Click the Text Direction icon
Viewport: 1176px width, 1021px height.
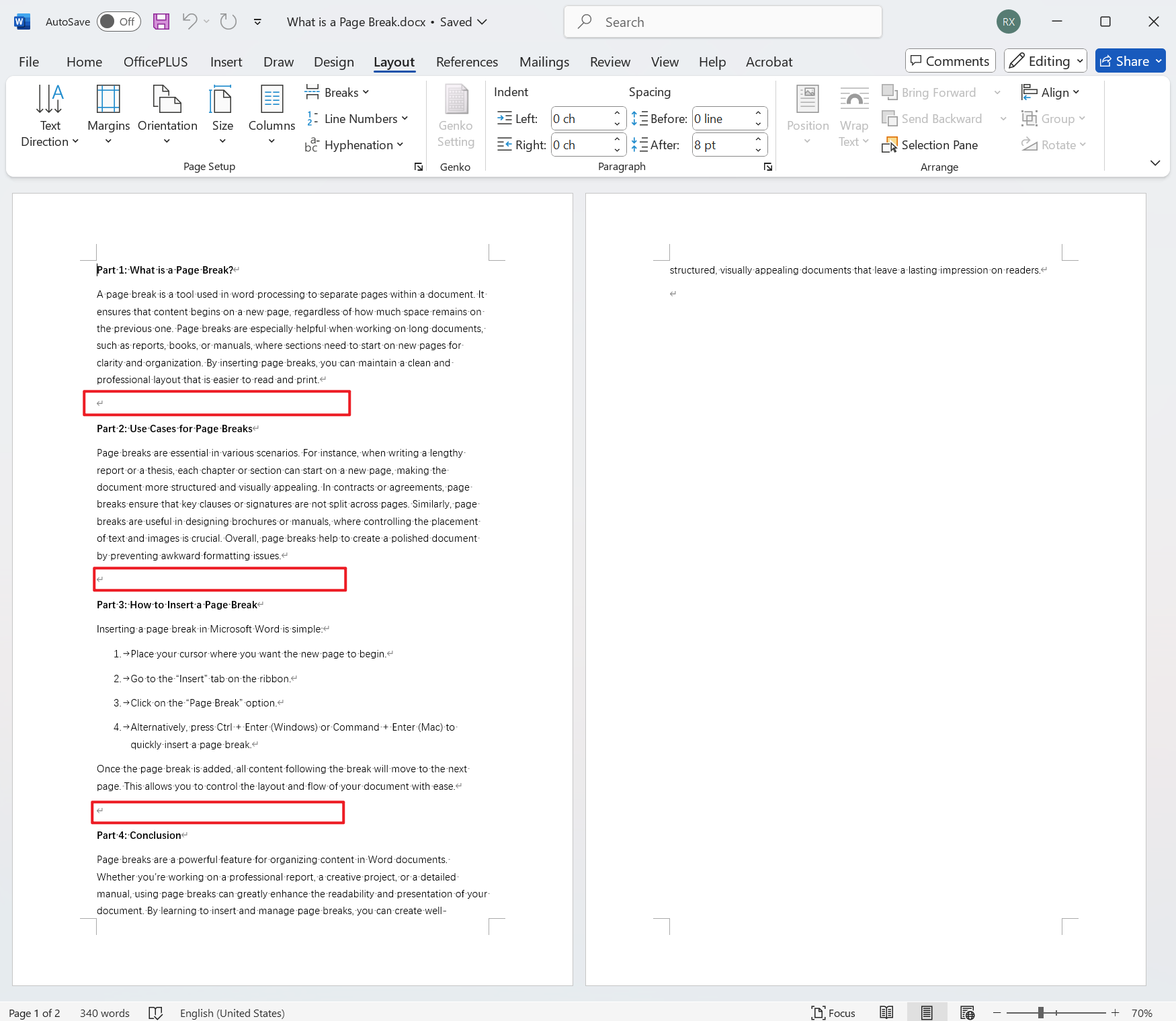pos(50,115)
